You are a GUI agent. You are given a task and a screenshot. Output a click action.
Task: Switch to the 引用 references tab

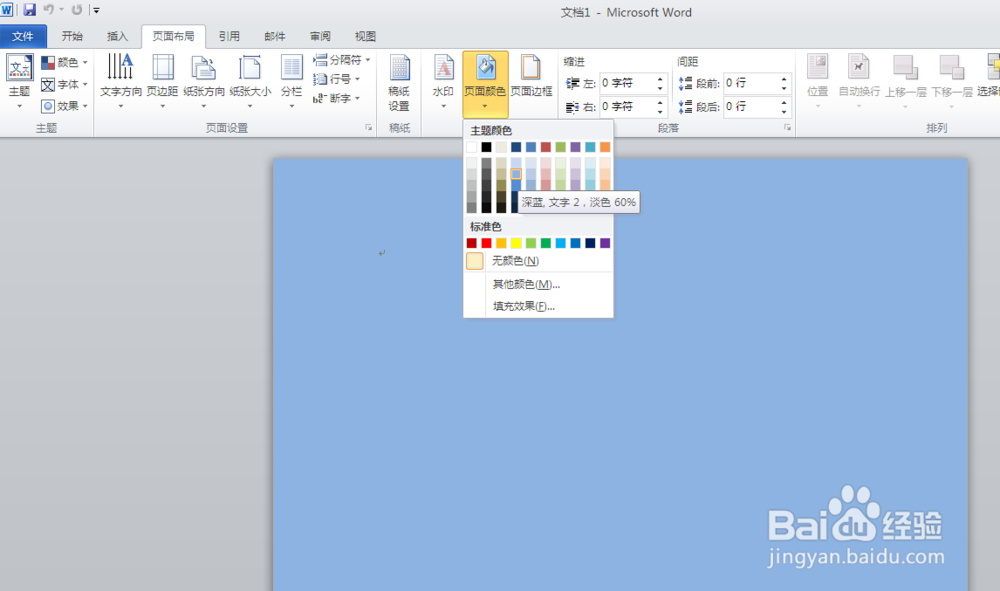[229, 36]
